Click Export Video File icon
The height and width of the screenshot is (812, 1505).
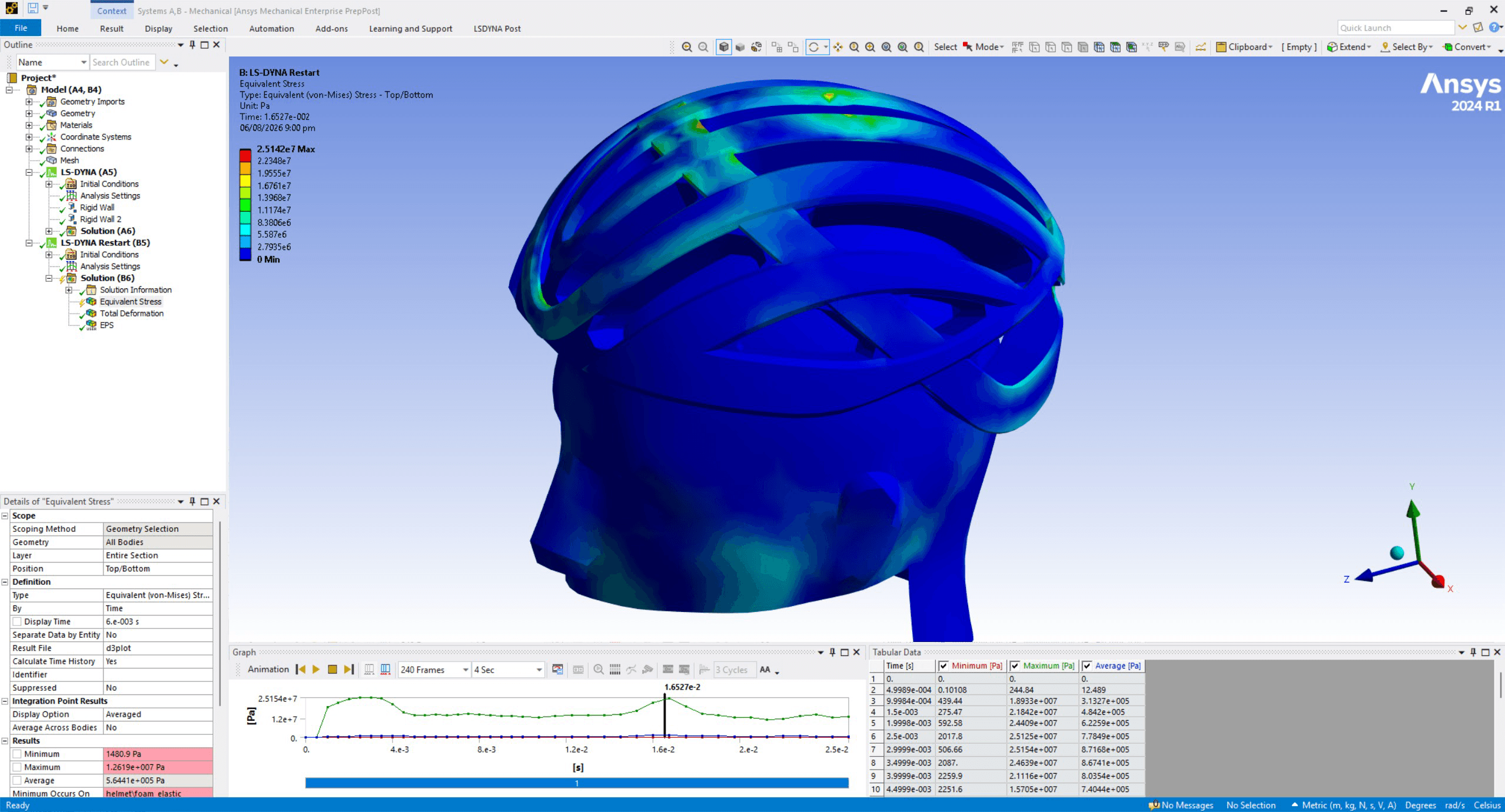tap(557, 670)
